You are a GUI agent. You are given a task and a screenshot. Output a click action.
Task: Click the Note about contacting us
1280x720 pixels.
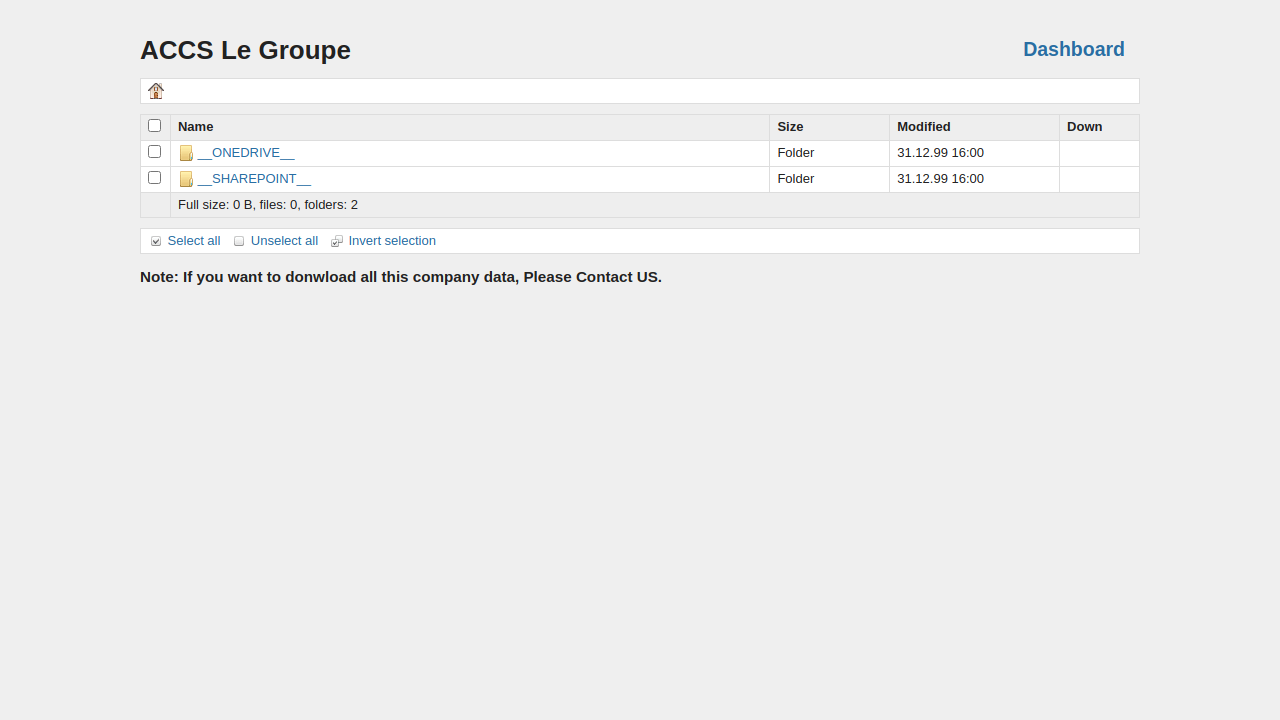click(401, 277)
